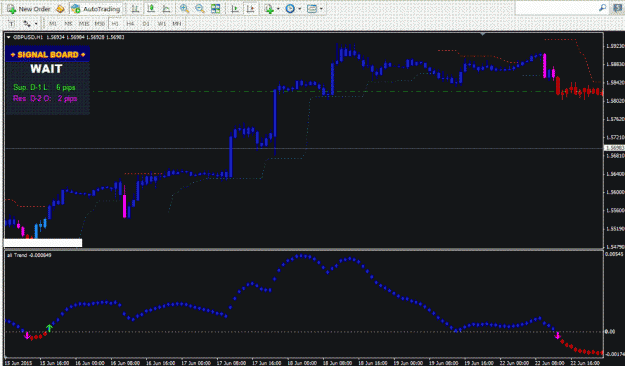Viewport: 625px width, 366px height.
Task: Click the add Indicators icon
Action: coord(269,9)
